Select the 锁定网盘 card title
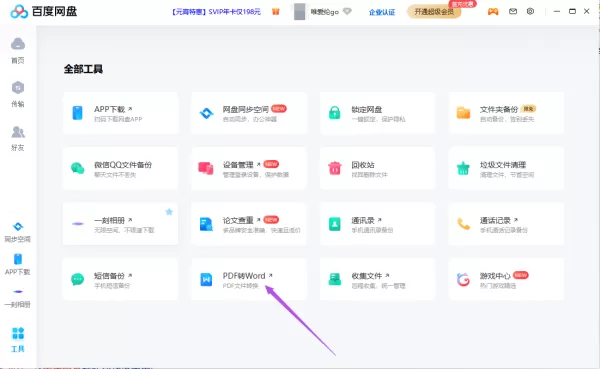Image resolution: width=600 pixels, height=369 pixels. click(x=367, y=109)
